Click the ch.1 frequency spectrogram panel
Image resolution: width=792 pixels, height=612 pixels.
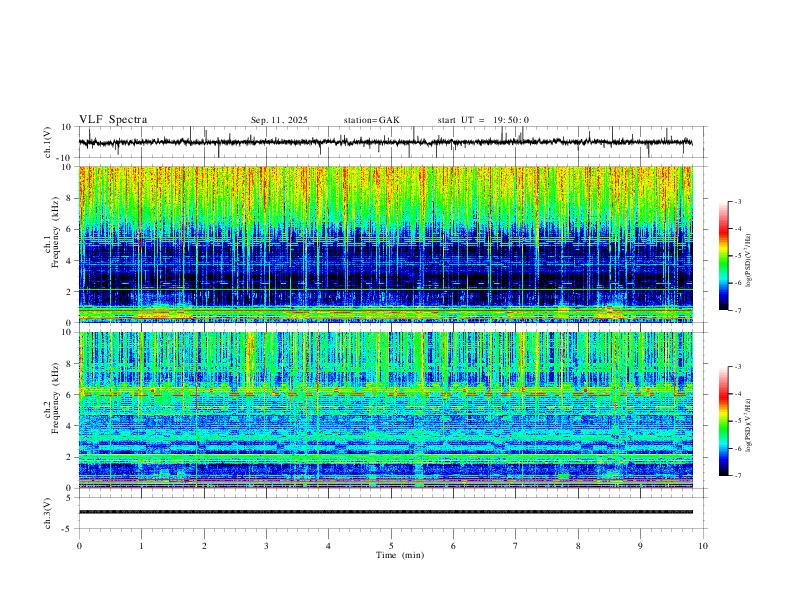(386, 244)
